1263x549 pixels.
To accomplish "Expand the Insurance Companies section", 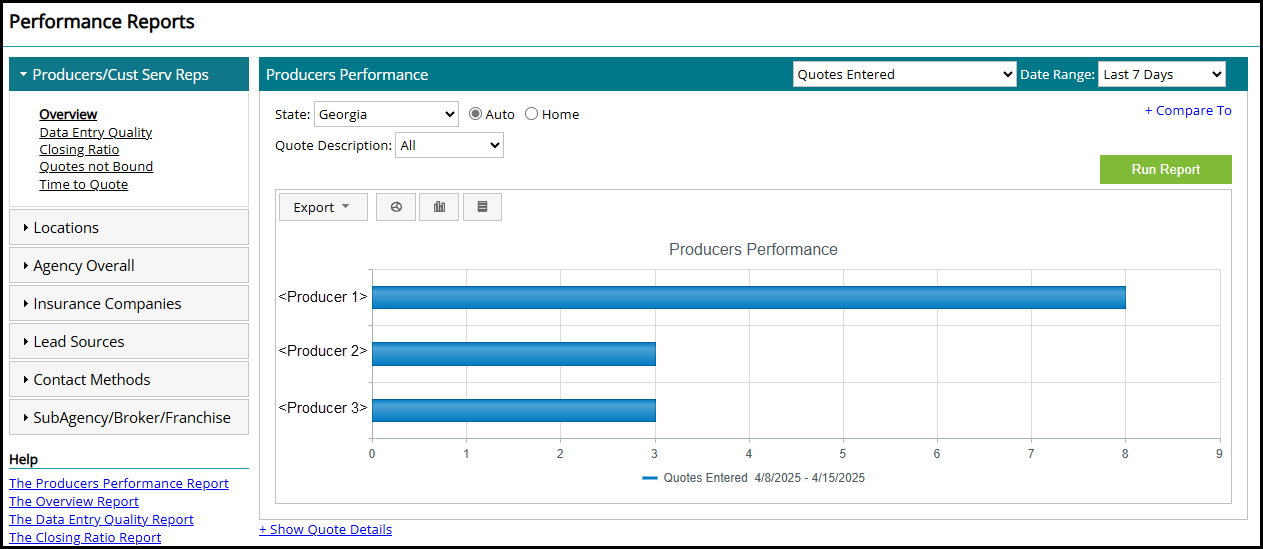I will (129, 303).
